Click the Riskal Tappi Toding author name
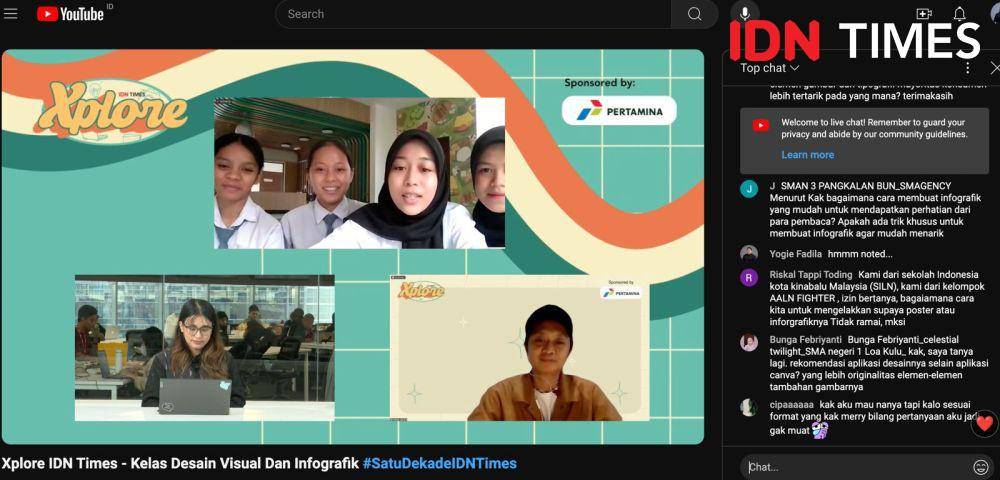Screen dimensions: 1000x480 [811, 275]
